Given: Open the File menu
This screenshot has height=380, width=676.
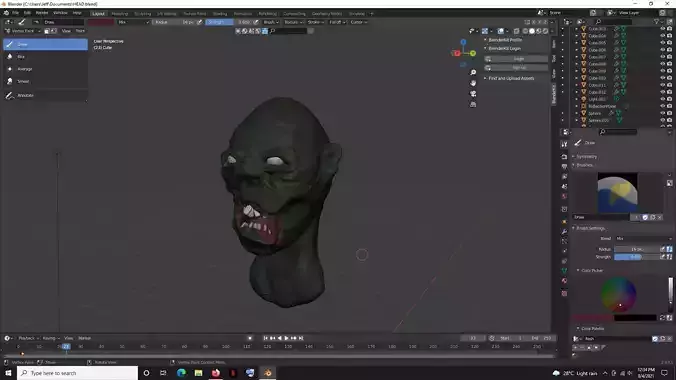Looking at the screenshot, I should pos(16,13).
